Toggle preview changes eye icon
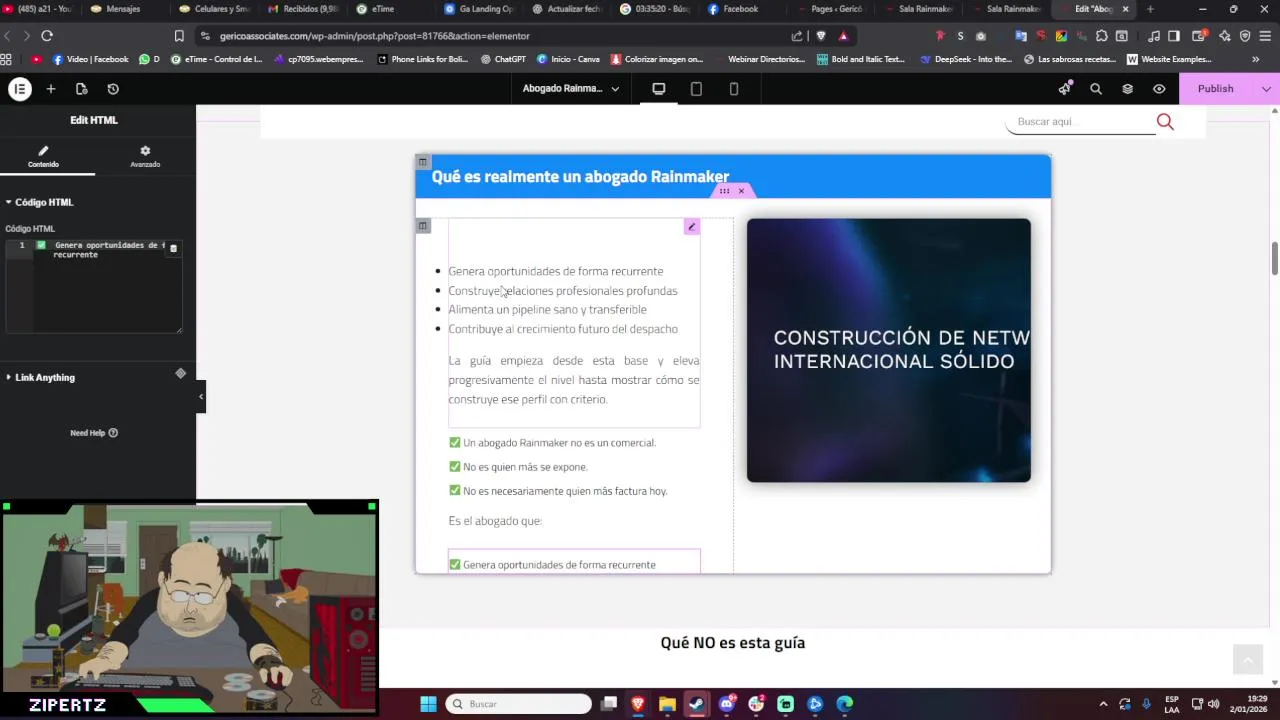 click(1159, 89)
